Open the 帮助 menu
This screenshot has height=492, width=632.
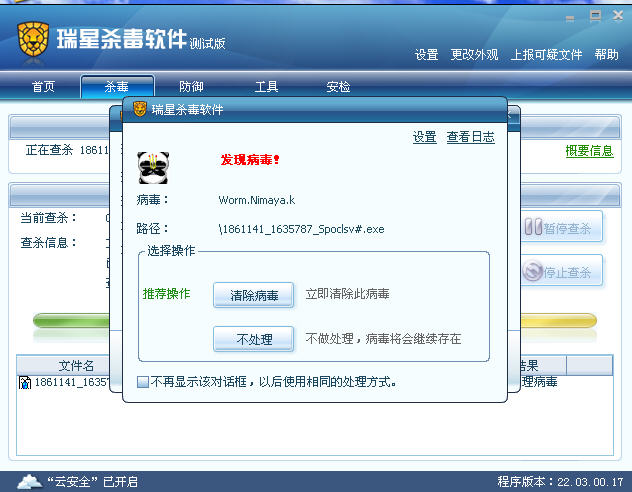(x=606, y=54)
